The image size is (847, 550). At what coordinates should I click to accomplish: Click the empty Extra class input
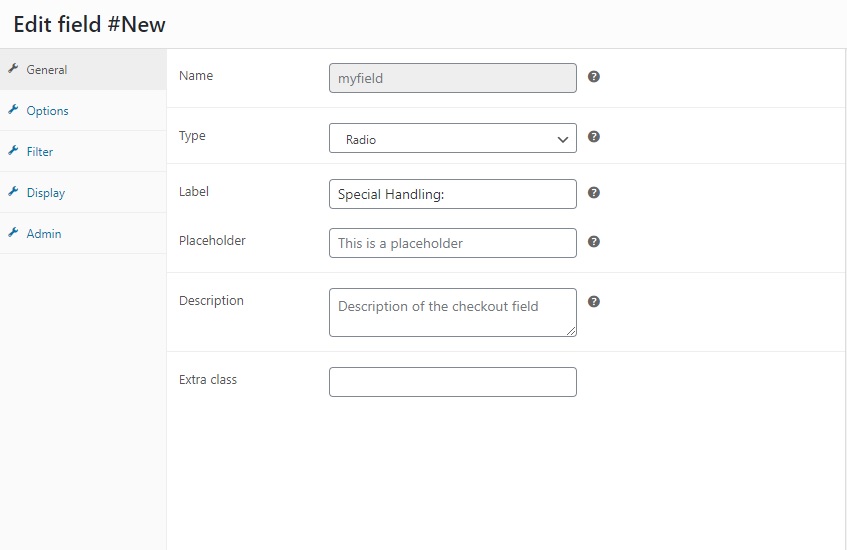pyautogui.click(x=453, y=382)
